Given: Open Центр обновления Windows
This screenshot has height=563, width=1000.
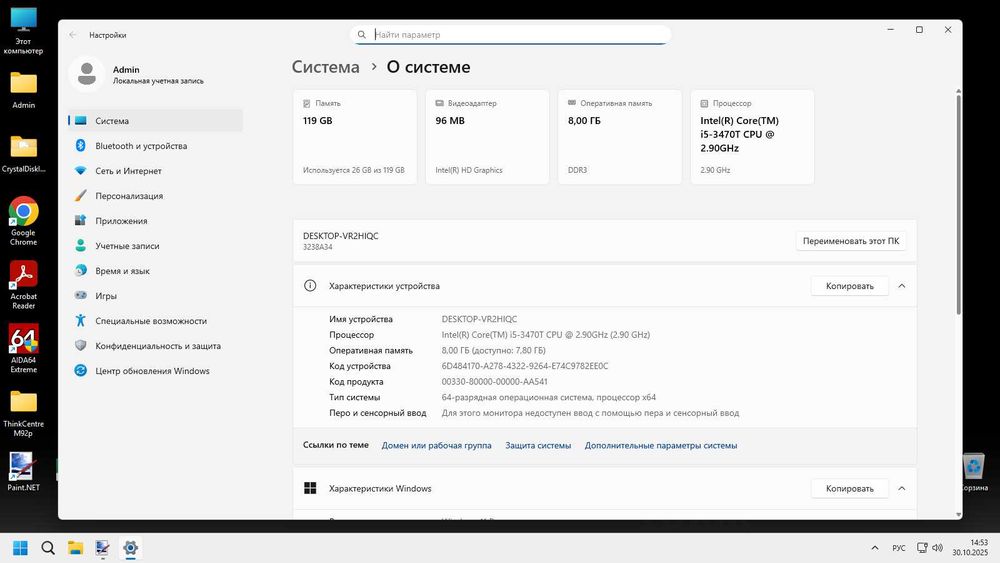Looking at the screenshot, I should [x=152, y=371].
